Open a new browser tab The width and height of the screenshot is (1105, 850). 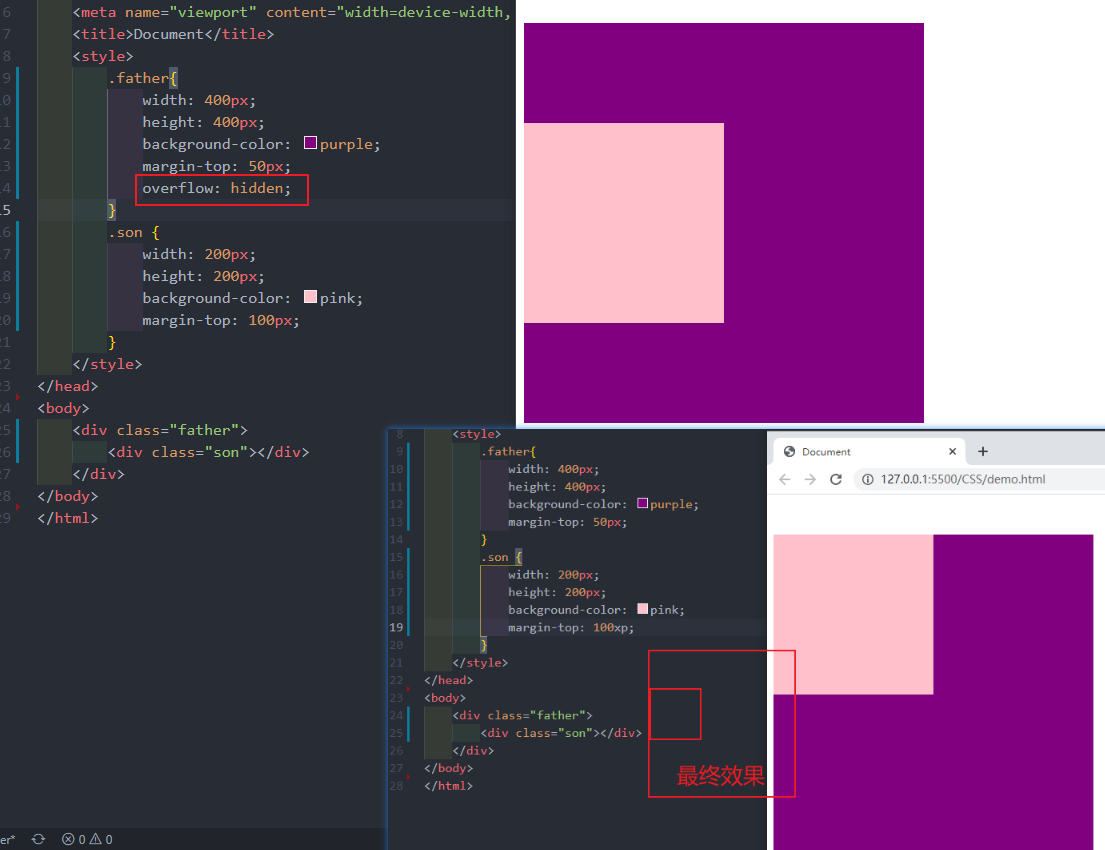pyautogui.click(x=983, y=451)
